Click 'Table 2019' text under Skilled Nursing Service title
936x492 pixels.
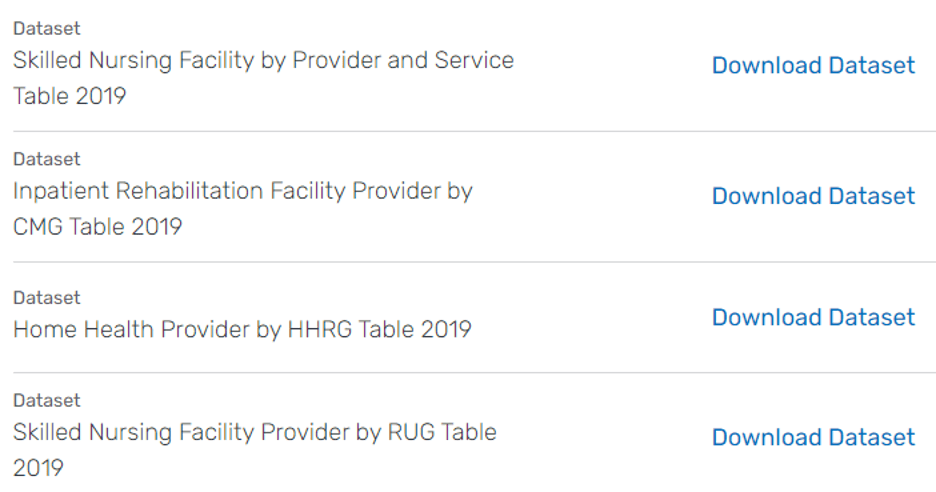(x=70, y=98)
